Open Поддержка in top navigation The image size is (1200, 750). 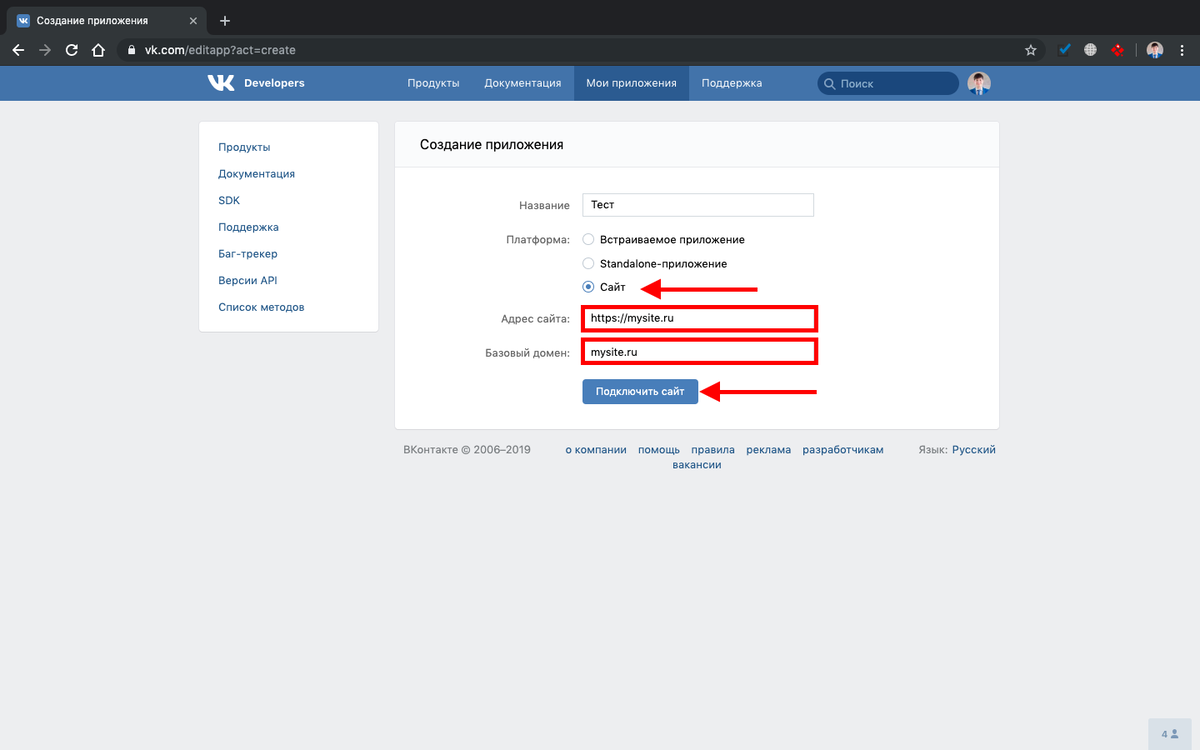click(x=732, y=83)
